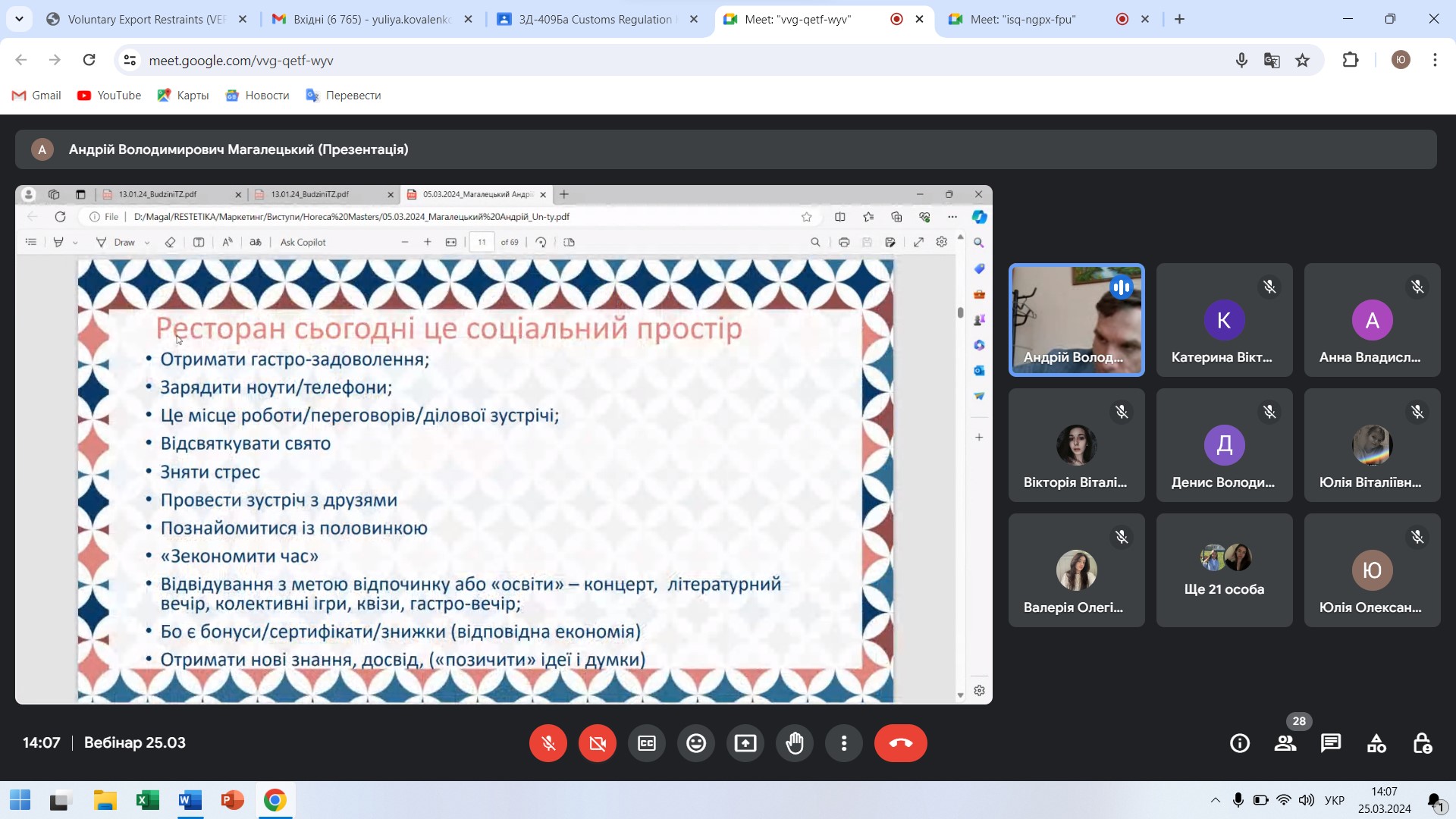Toggle closed captions on
1456x819 pixels.
point(647,743)
